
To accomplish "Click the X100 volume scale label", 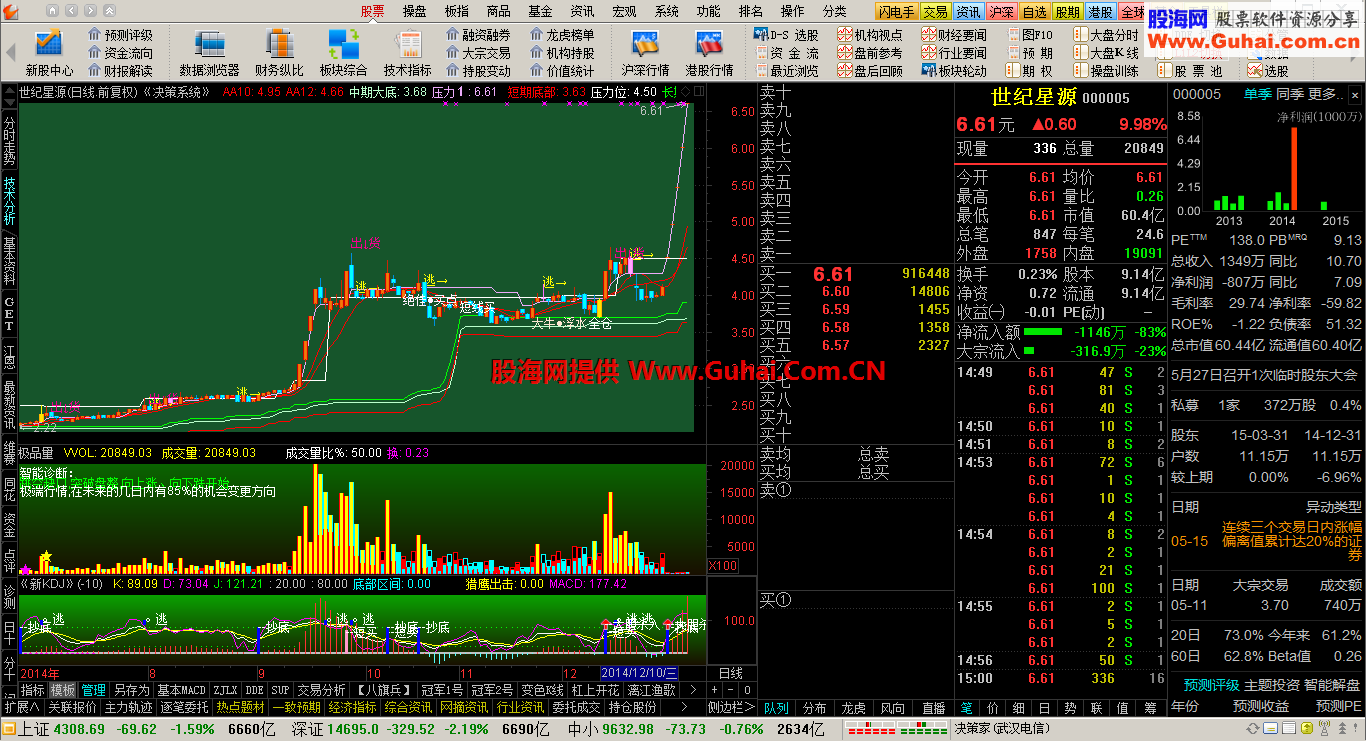I will [722, 565].
